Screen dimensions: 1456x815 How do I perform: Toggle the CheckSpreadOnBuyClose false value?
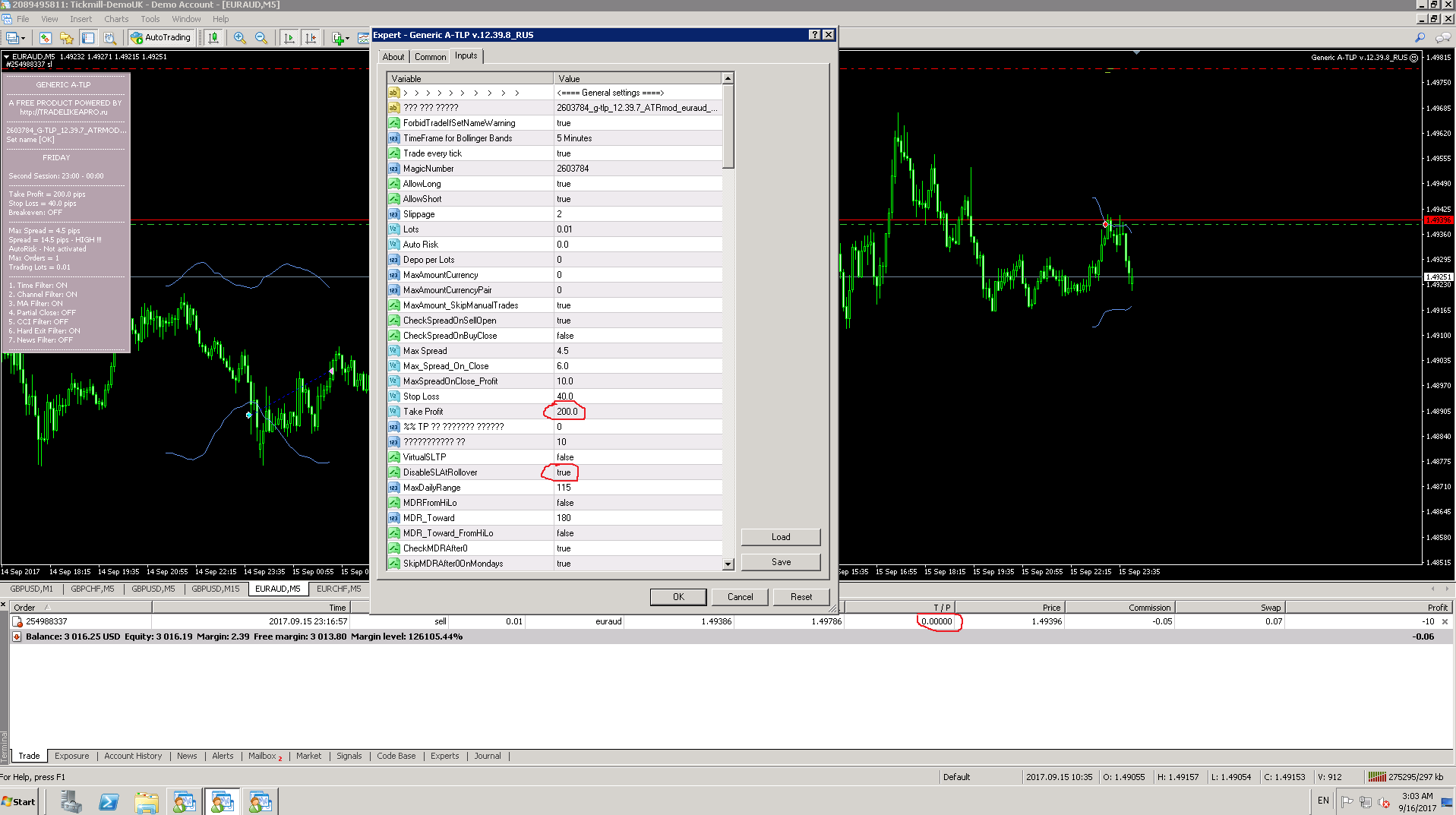click(x=565, y=336)
